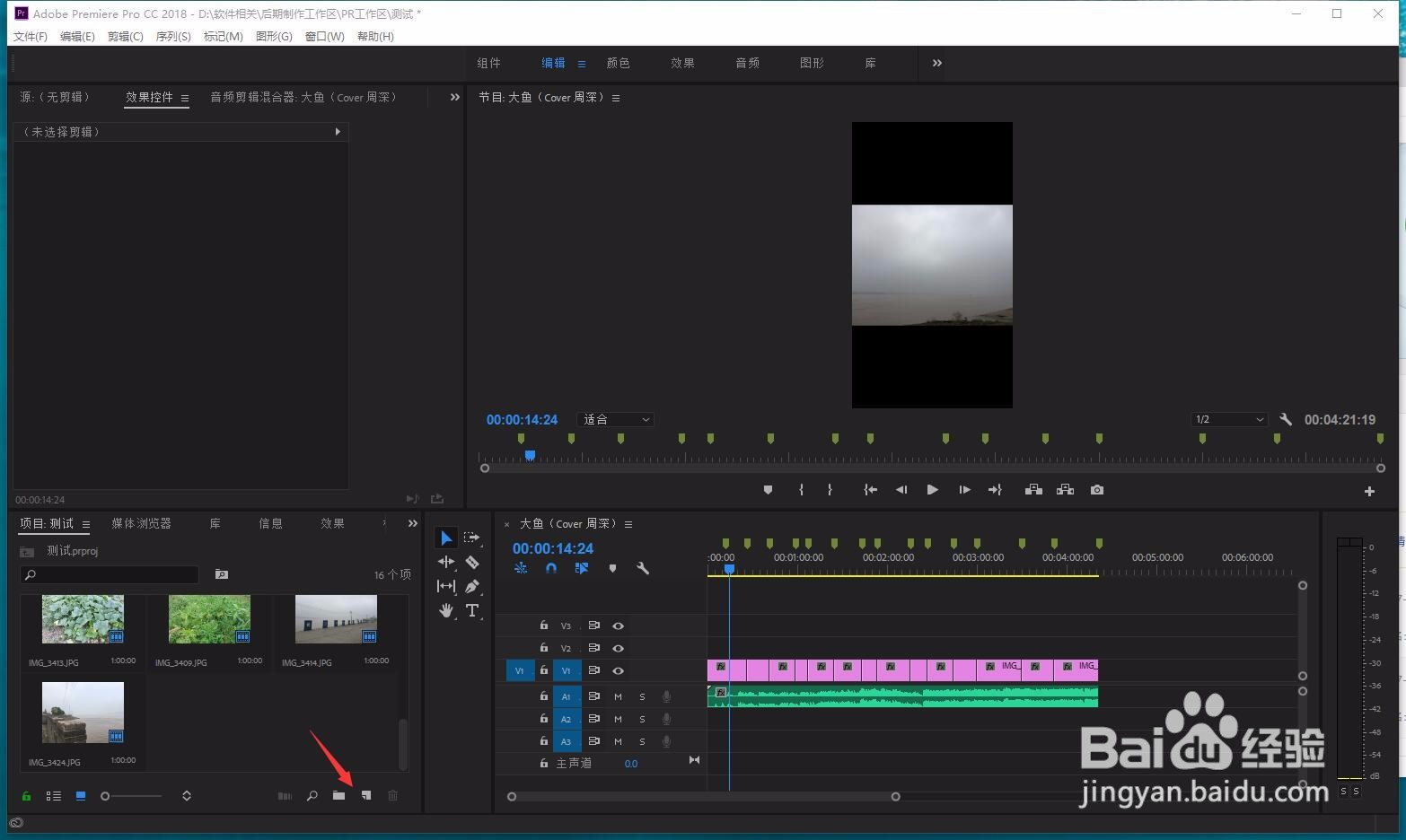1406x840 pixels.
Task: Expand workspace overflow chevrons in the top workspace bar
Action: coord(937,63)
